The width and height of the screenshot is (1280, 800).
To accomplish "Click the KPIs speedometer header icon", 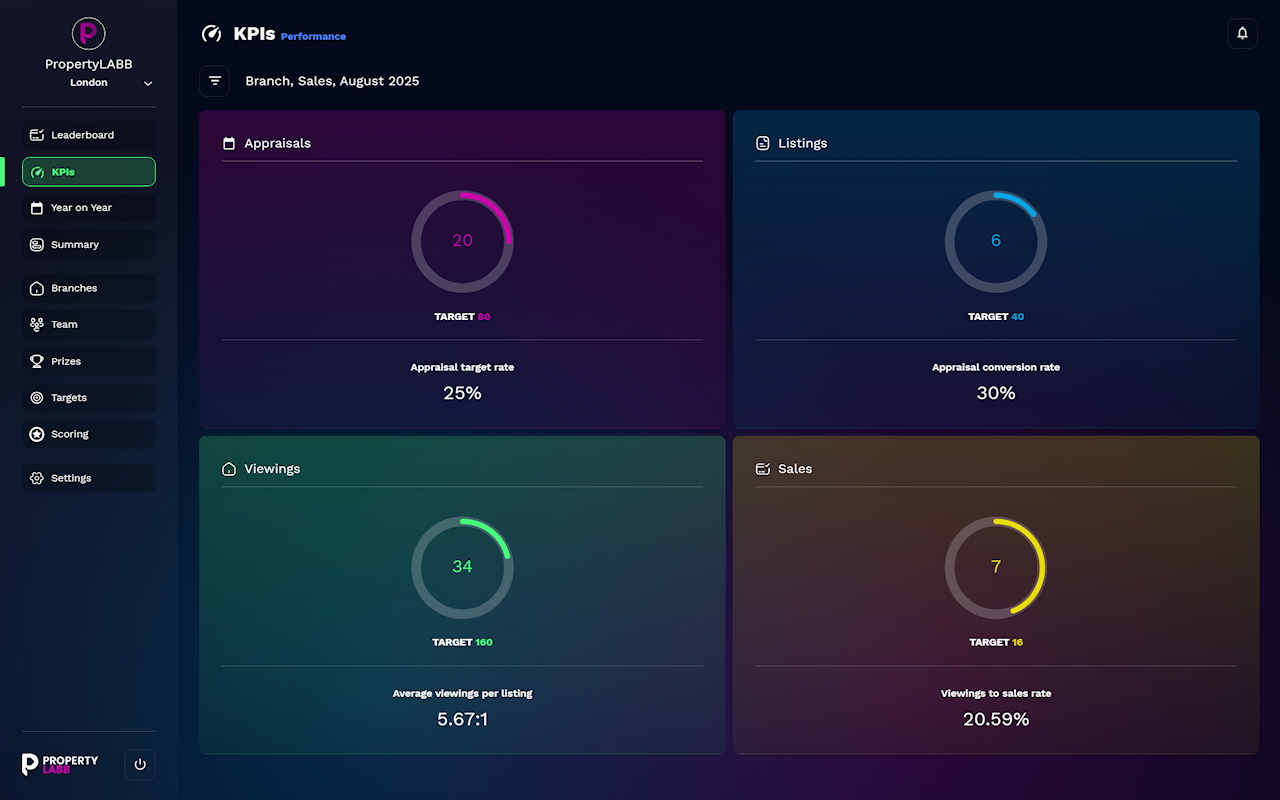I will (x=212, y=34).
